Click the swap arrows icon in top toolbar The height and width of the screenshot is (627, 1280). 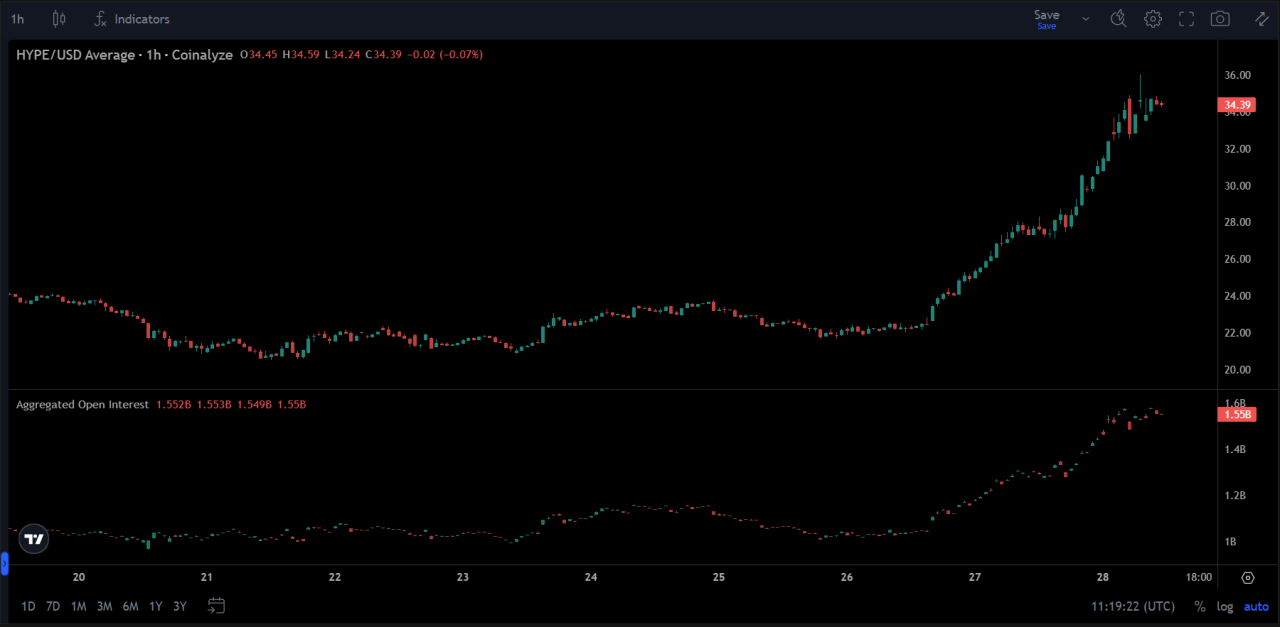click(x=1261, y=19)
